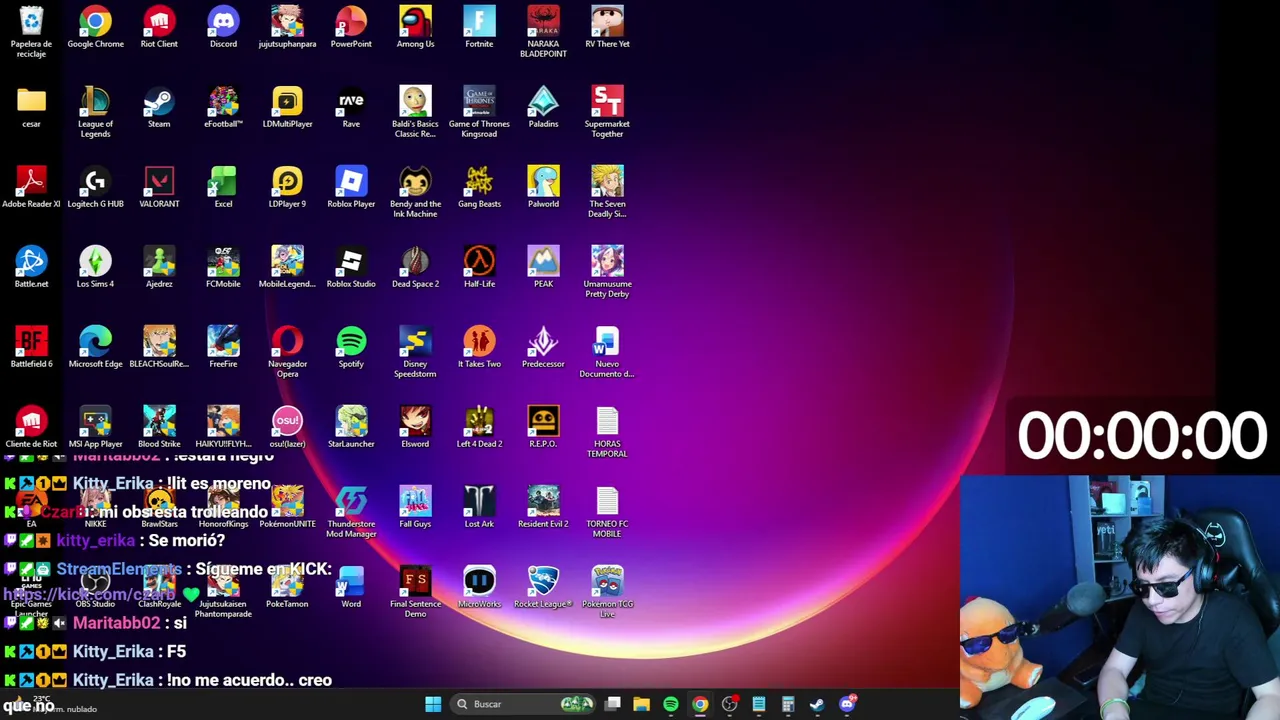Open Task View in taskbar
Image resolution: width=1280 pixels, height=720 pixels.
pyautogui.click(x=613, y=704)
